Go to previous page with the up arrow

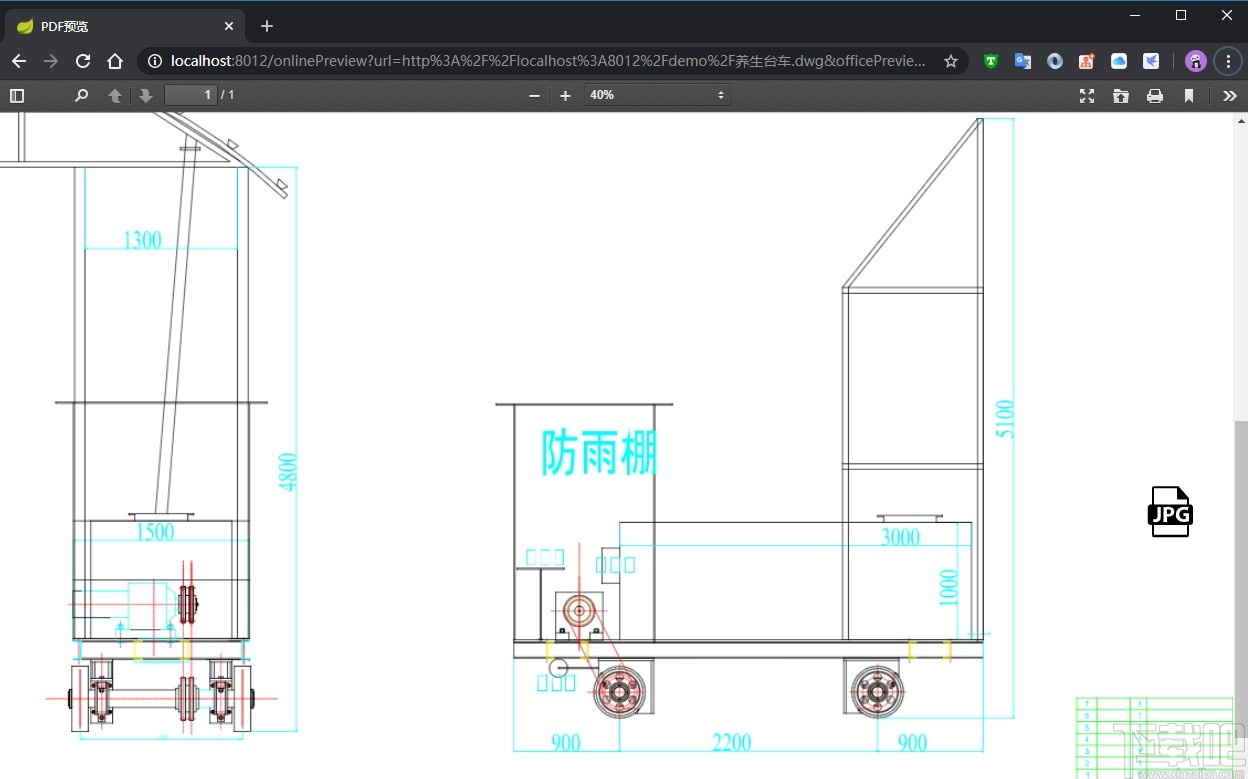[115, 95]
